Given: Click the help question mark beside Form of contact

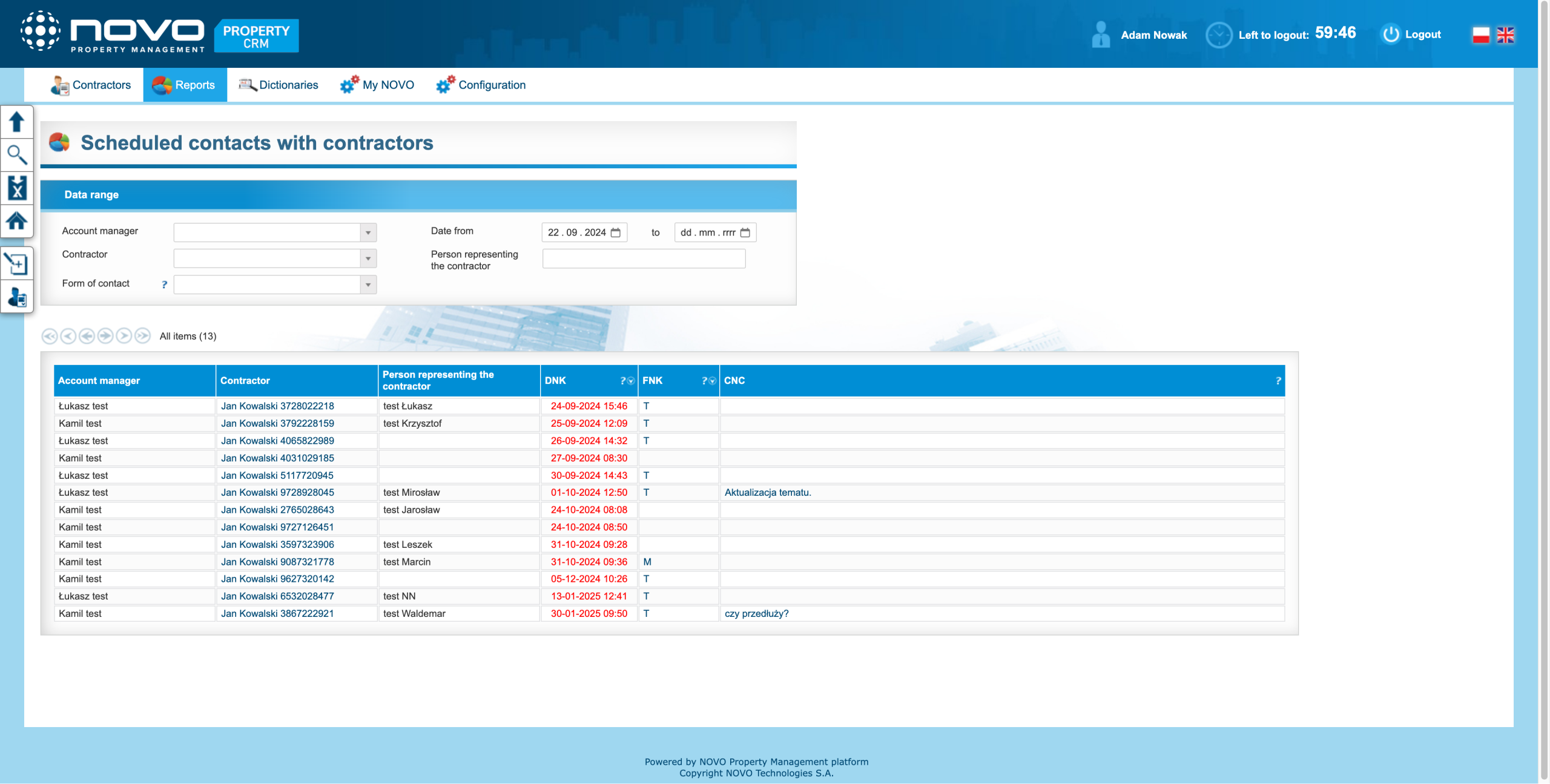Looking at the screenshot, I should [x=164, y=285].
